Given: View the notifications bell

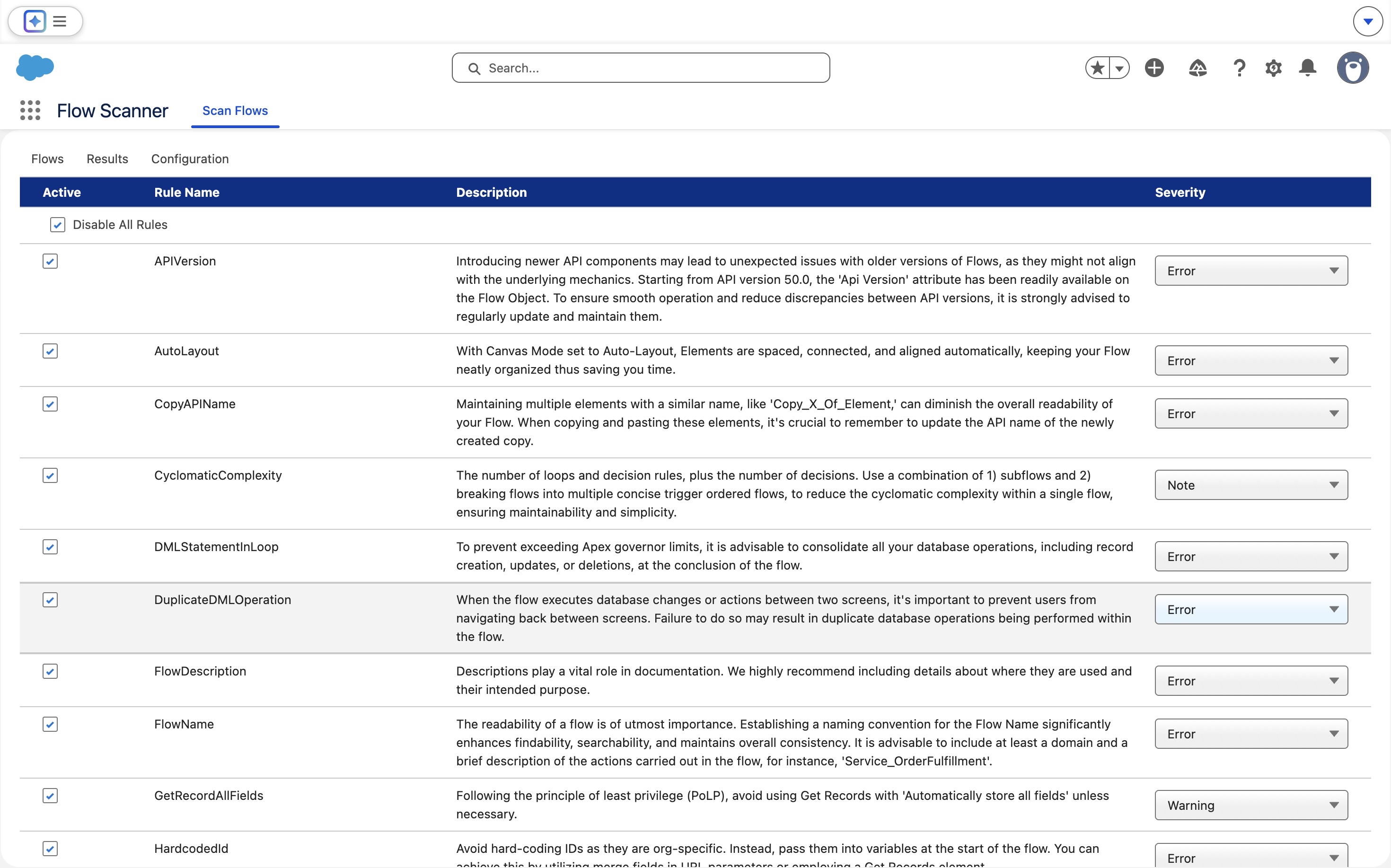Looking at the screenshot, I should click(x=1307, y=68).
